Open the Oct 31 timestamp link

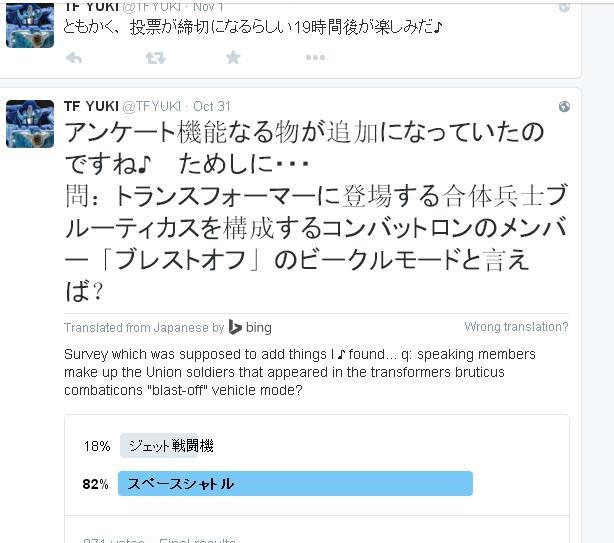click(x=211, y=106)
